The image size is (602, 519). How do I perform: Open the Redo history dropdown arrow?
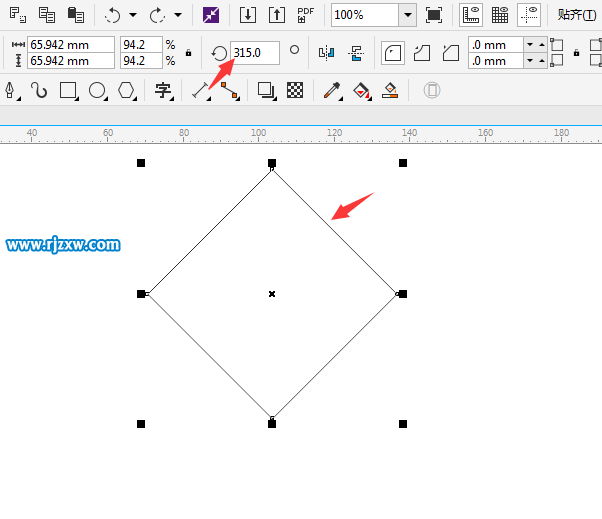click(178, 15)
